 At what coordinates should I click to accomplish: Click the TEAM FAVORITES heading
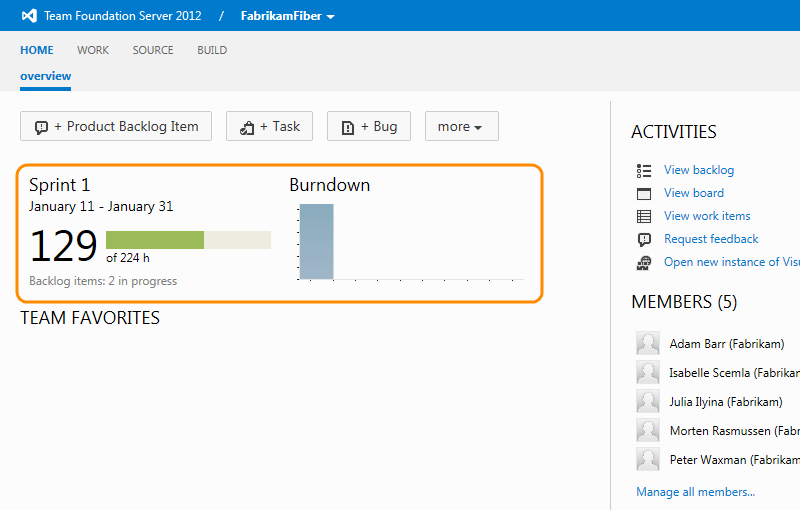click(90, 318)
